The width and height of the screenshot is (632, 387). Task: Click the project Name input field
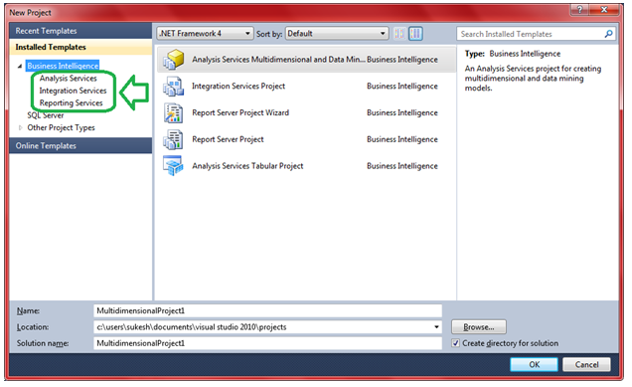[x=268, y=311]
